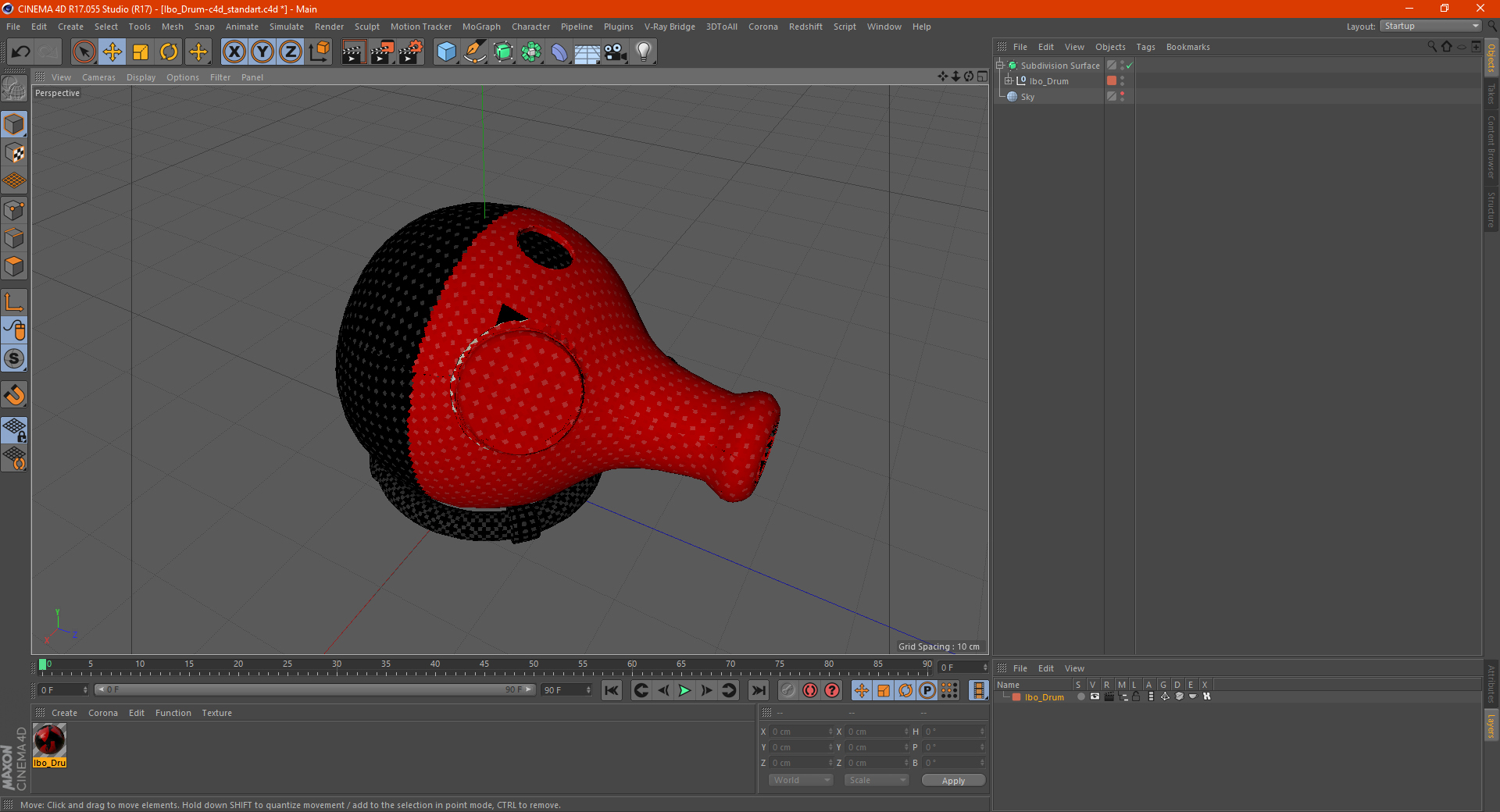Select the Scale tool in top toolbar
Viewport: 1500px width, 812px height.
pyautogui.click(x=141, y=52)
